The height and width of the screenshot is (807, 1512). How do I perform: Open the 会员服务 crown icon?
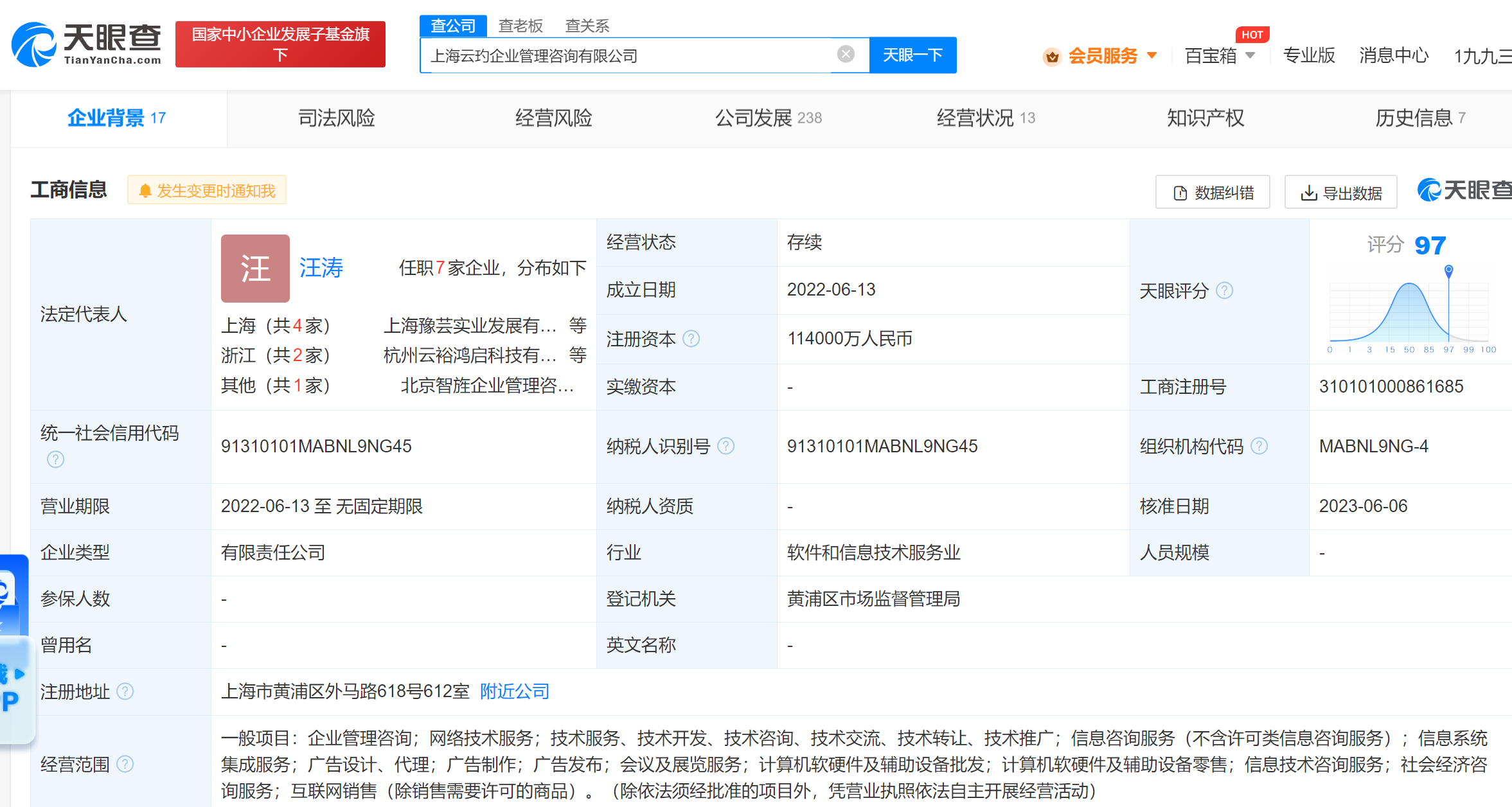(1052, 57)
